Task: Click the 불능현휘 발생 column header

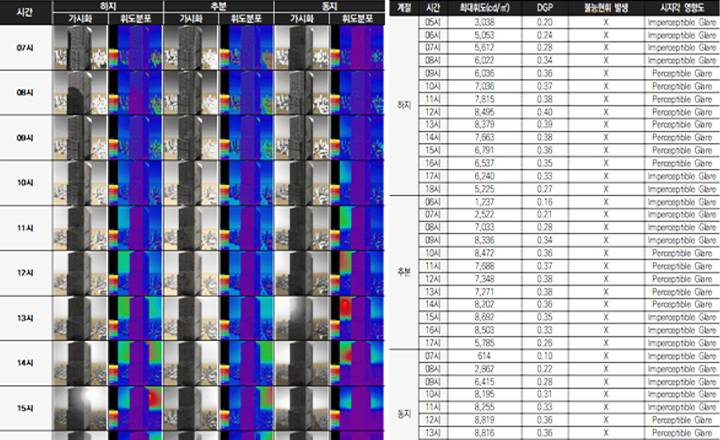Action: click(606, 6)
